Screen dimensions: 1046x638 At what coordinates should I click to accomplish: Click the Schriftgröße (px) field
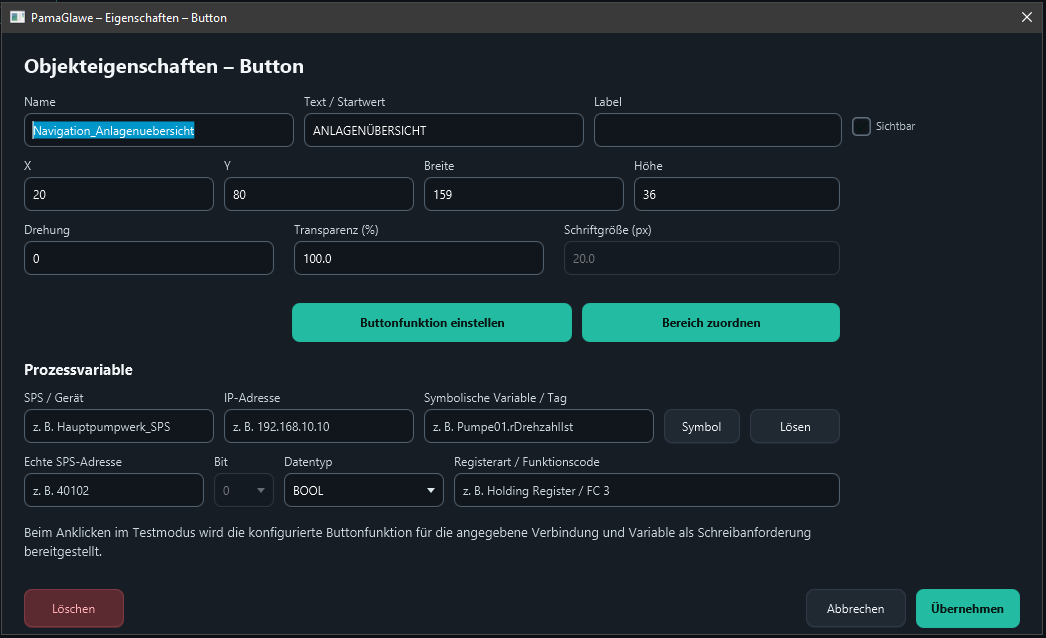click(x=702, y=258)
